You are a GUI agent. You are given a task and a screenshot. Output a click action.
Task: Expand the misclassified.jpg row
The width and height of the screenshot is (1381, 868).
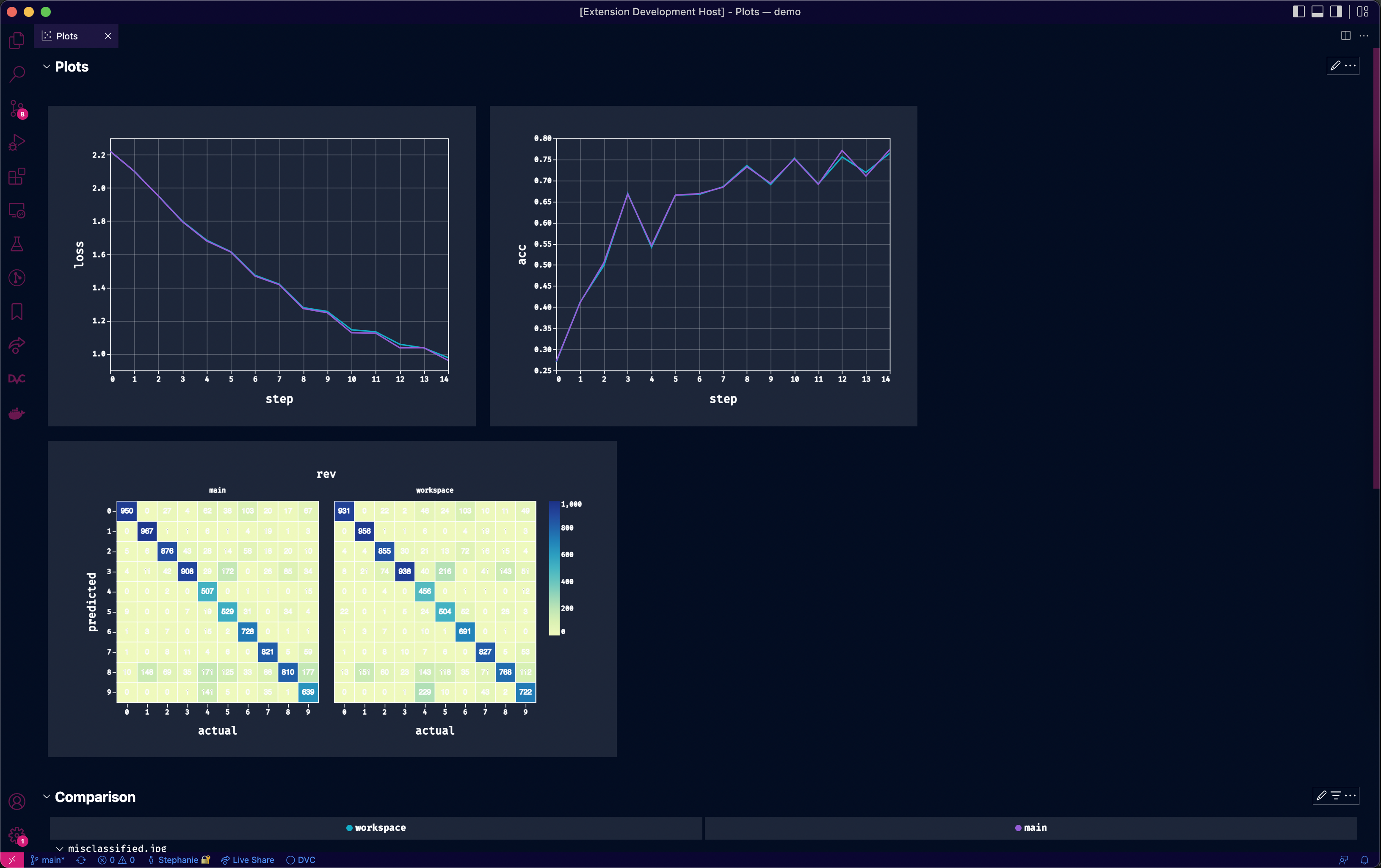(x=60, y=849)
